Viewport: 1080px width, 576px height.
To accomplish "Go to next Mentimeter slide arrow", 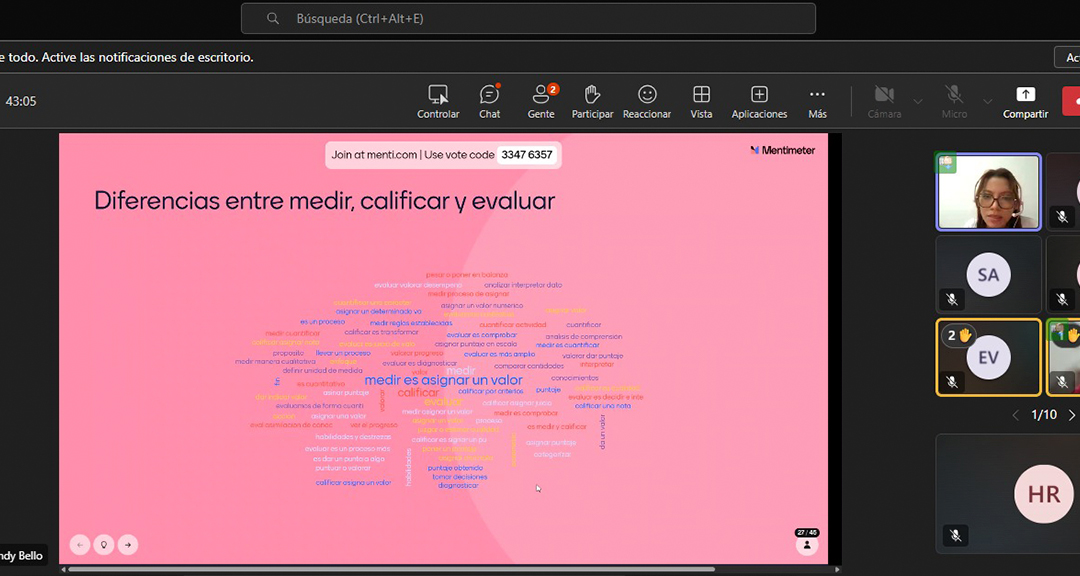I will point(128,545).
